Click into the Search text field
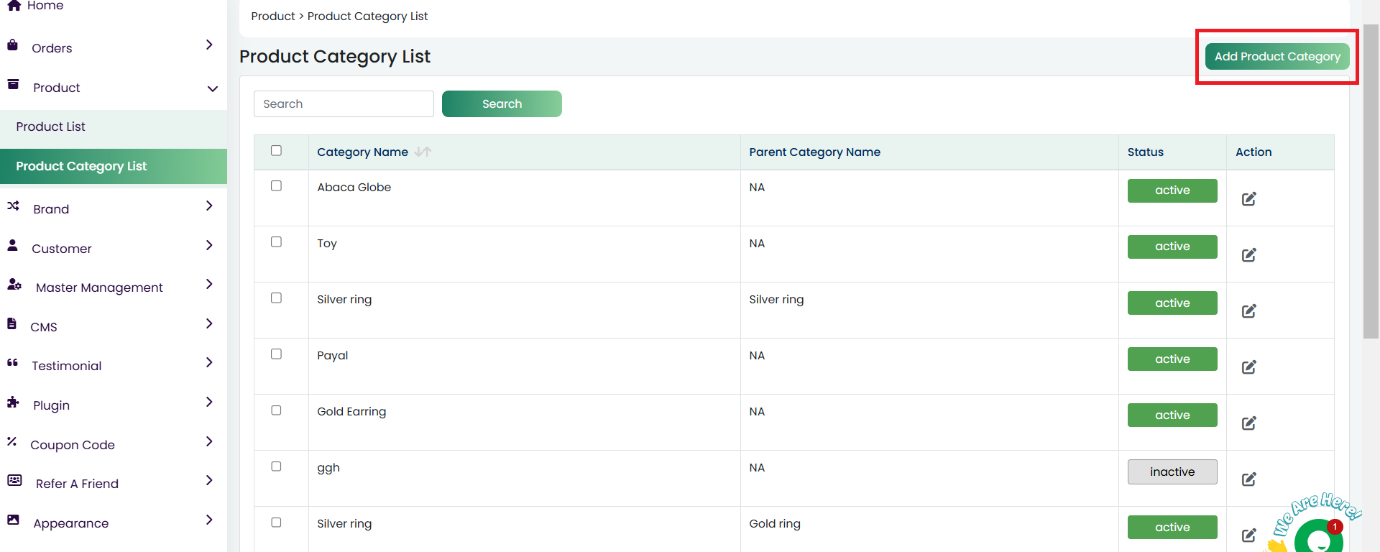Image resolution: width=1380 pixels, height=552 pixels. [343, 104]
